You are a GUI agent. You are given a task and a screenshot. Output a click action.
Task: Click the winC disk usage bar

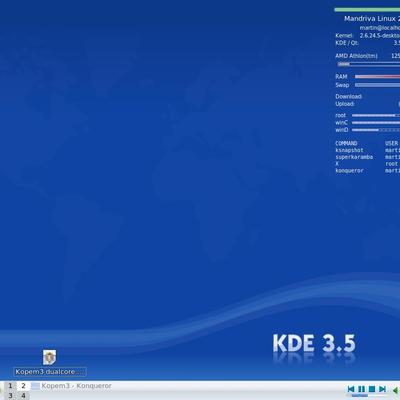pos(376,123)
